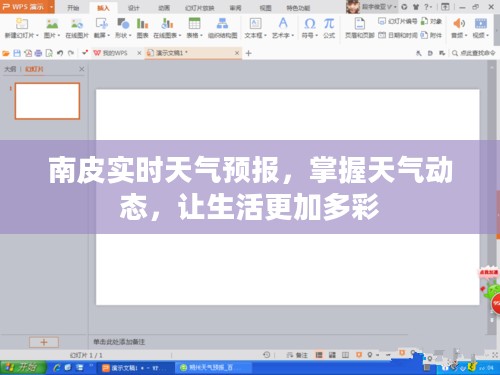Viewport: 500px width, 375px height.
Task: Expand the 文本框 dropdown arrow
Action: tap(265, 35)
